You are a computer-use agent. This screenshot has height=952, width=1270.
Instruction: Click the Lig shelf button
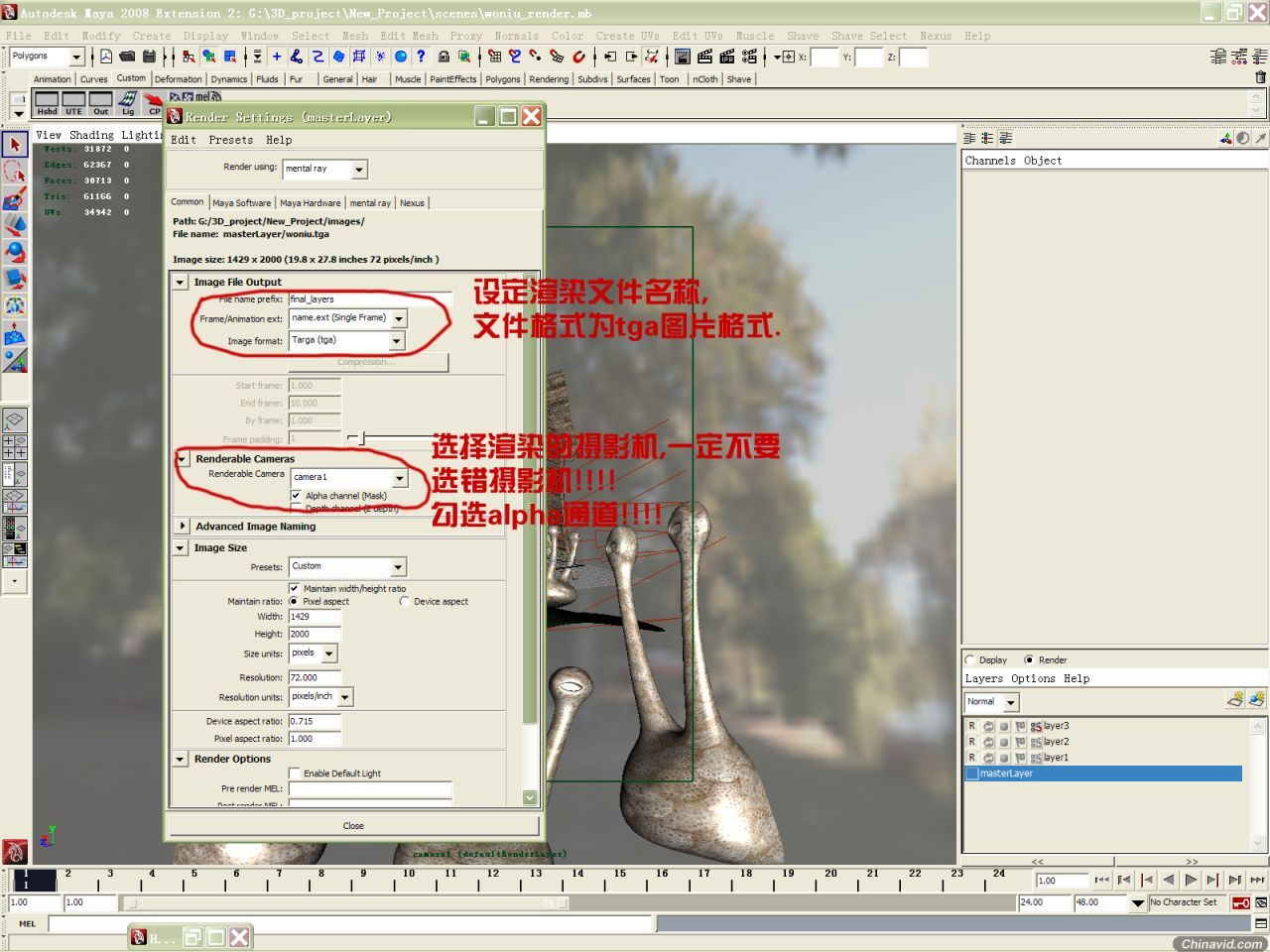(x=127, y=103)
